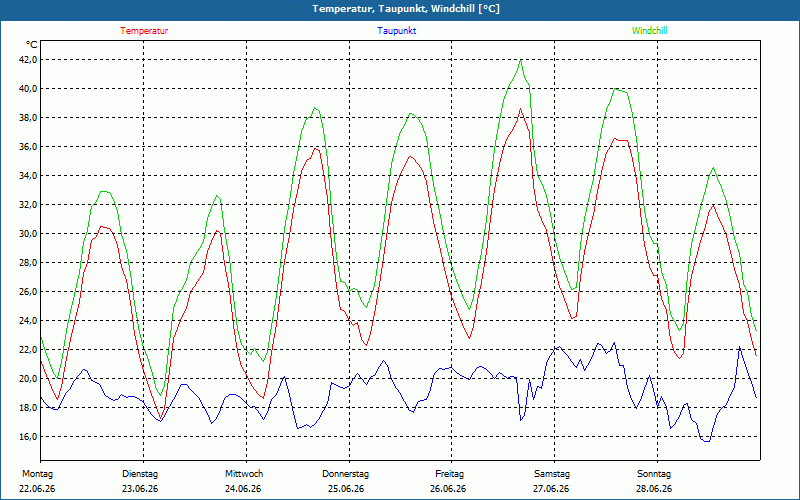This screenshot has height=500, width=800.
Task: Click the 22,0 y-axis value
Action: tap(29, 350)
